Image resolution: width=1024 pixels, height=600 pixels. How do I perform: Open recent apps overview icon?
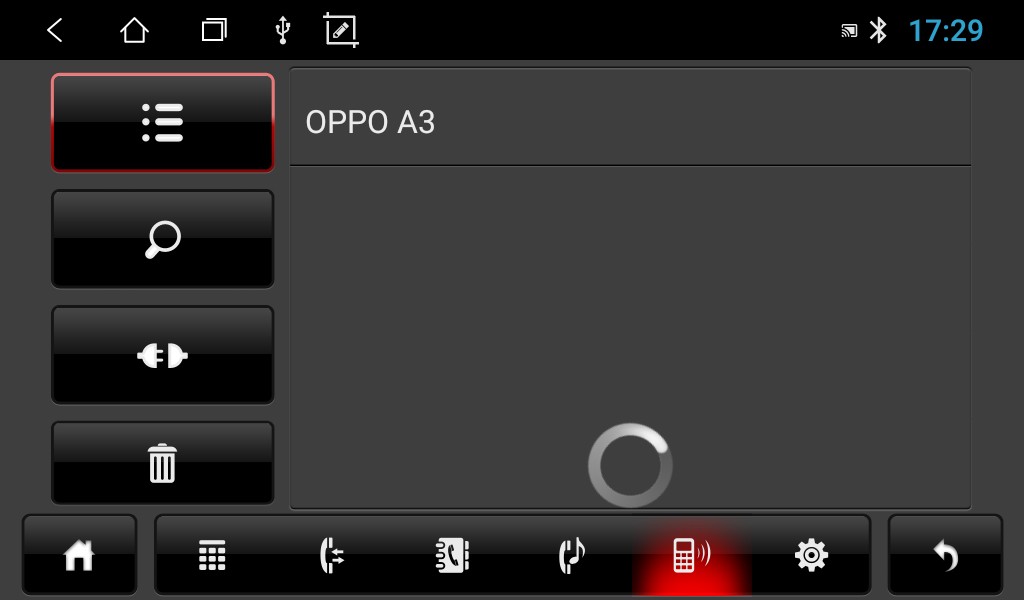coord(214,30)
